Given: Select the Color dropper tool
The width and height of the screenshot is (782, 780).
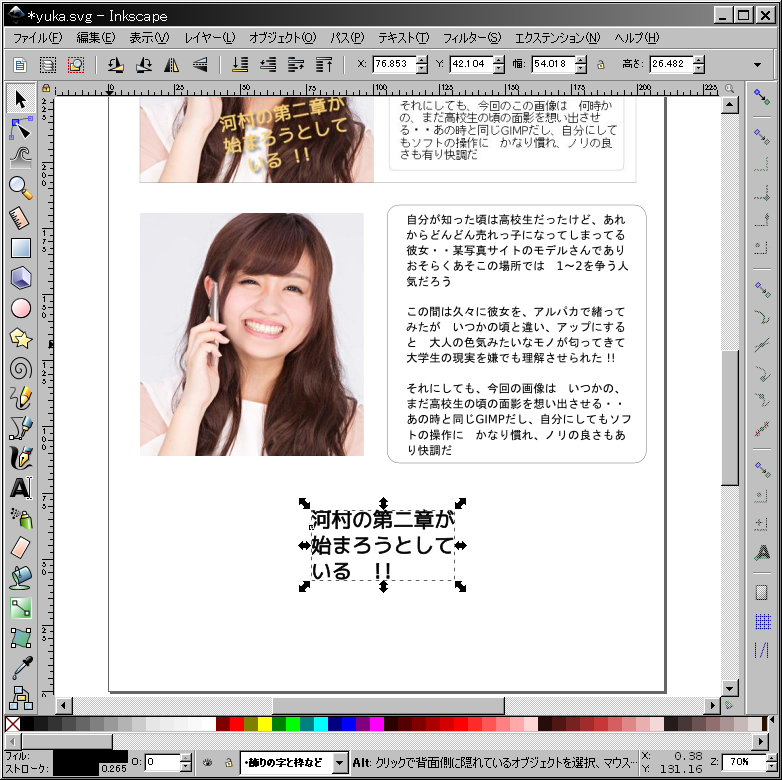Looking at the screenshot, I should pyautogui.click(x=20, y=668).
